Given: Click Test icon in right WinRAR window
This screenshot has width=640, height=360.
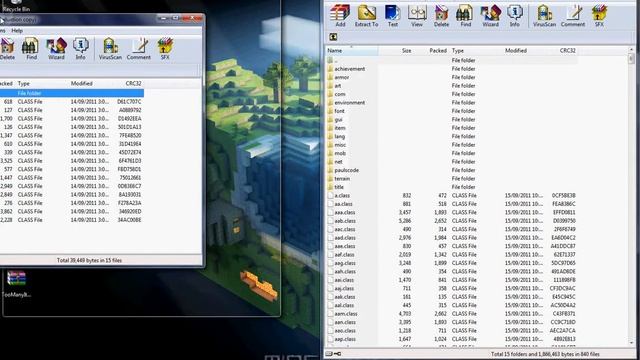Looking at the screenshot, I should click(x=392, y=16).
